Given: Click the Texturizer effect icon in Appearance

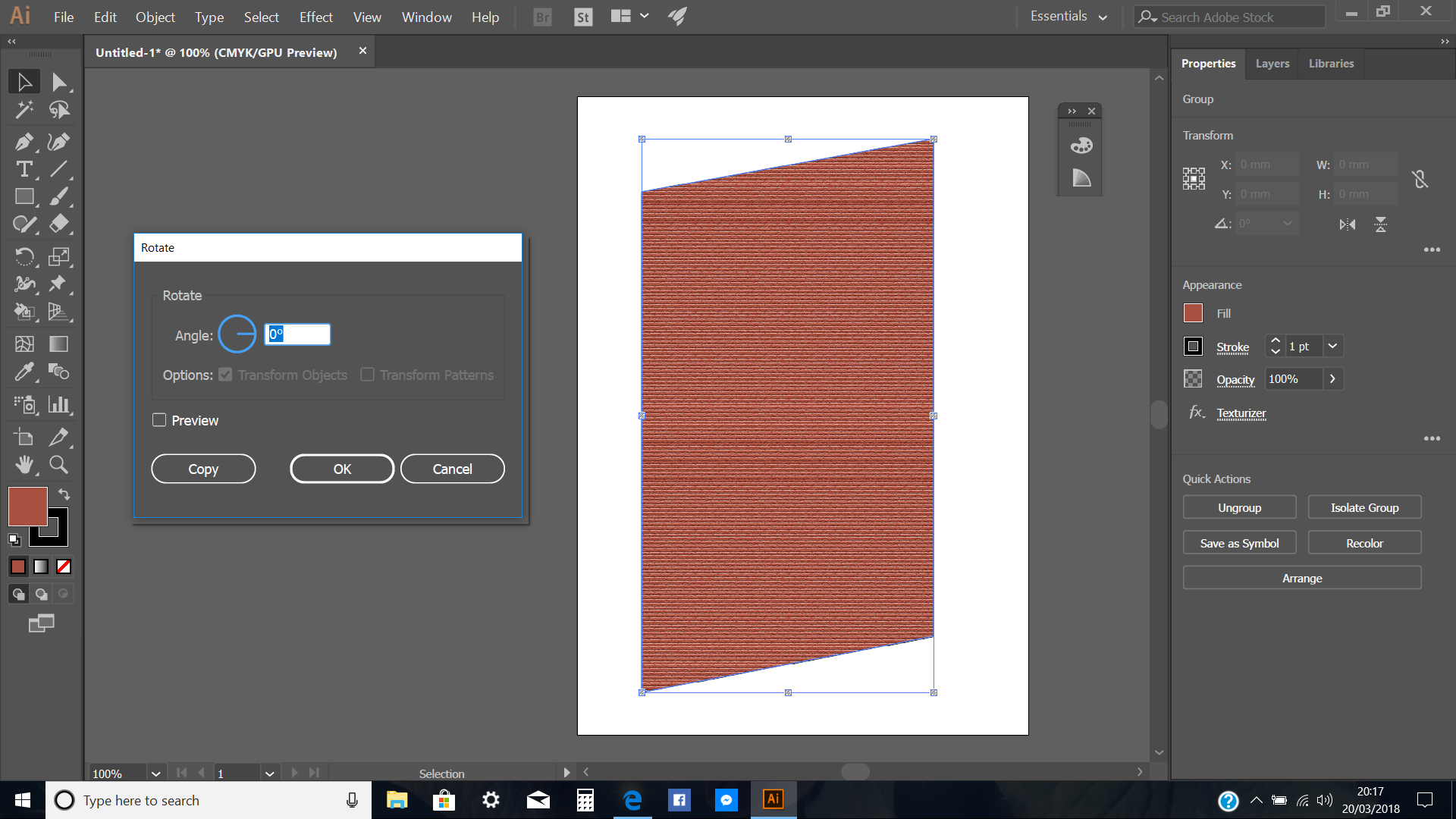Looking at the screenshot, I should tap(1197, 413).
